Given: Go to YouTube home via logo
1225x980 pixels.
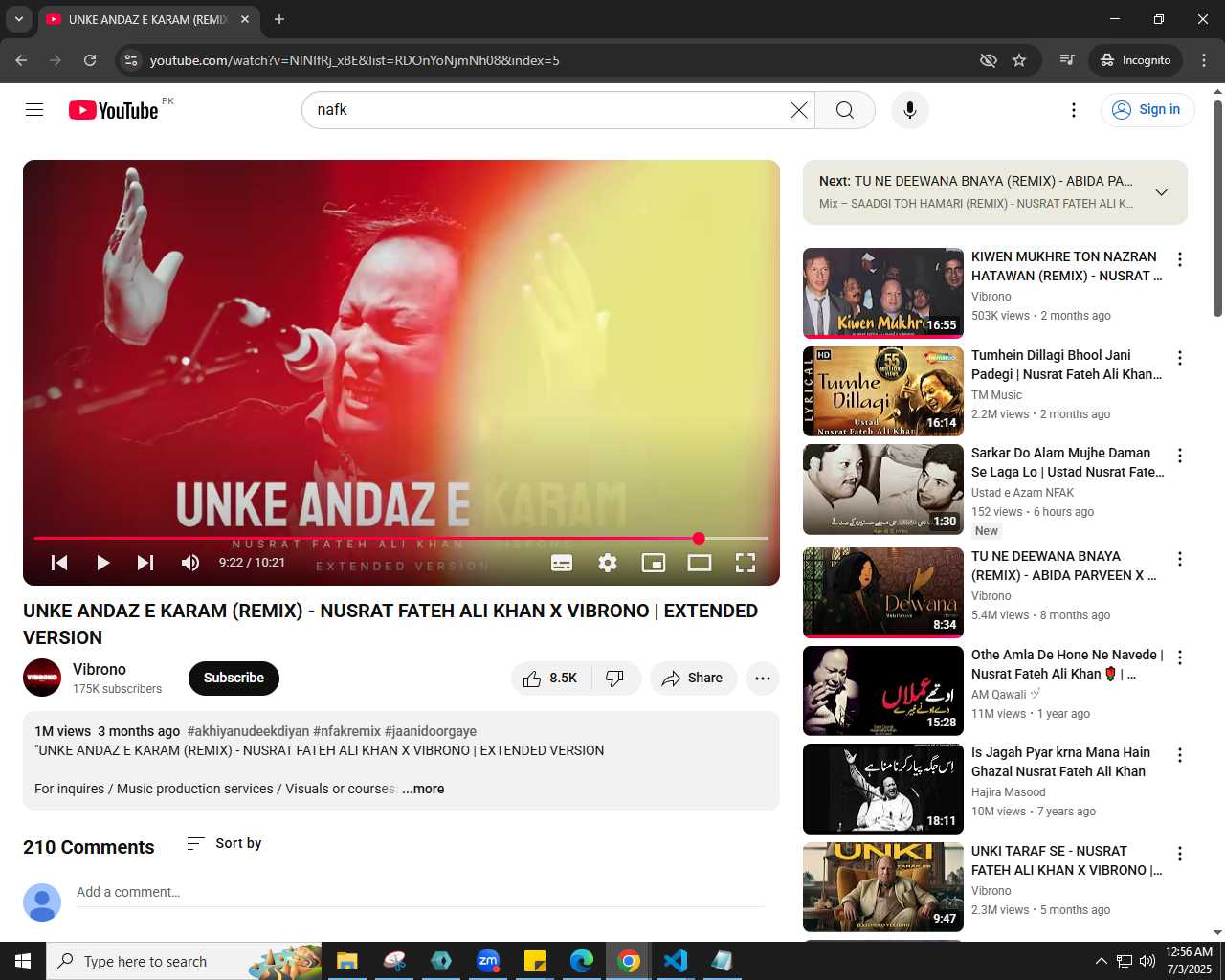Looking at the screenshot, I should click(x=114, y=110).
